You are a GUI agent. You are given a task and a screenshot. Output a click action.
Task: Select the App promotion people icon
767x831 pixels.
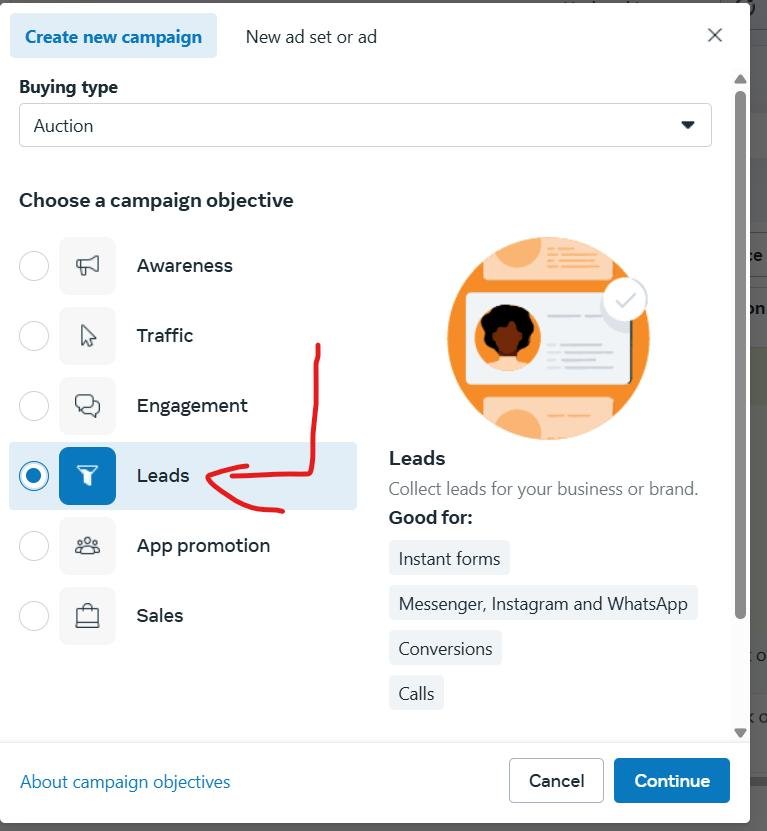click(87, 545)
